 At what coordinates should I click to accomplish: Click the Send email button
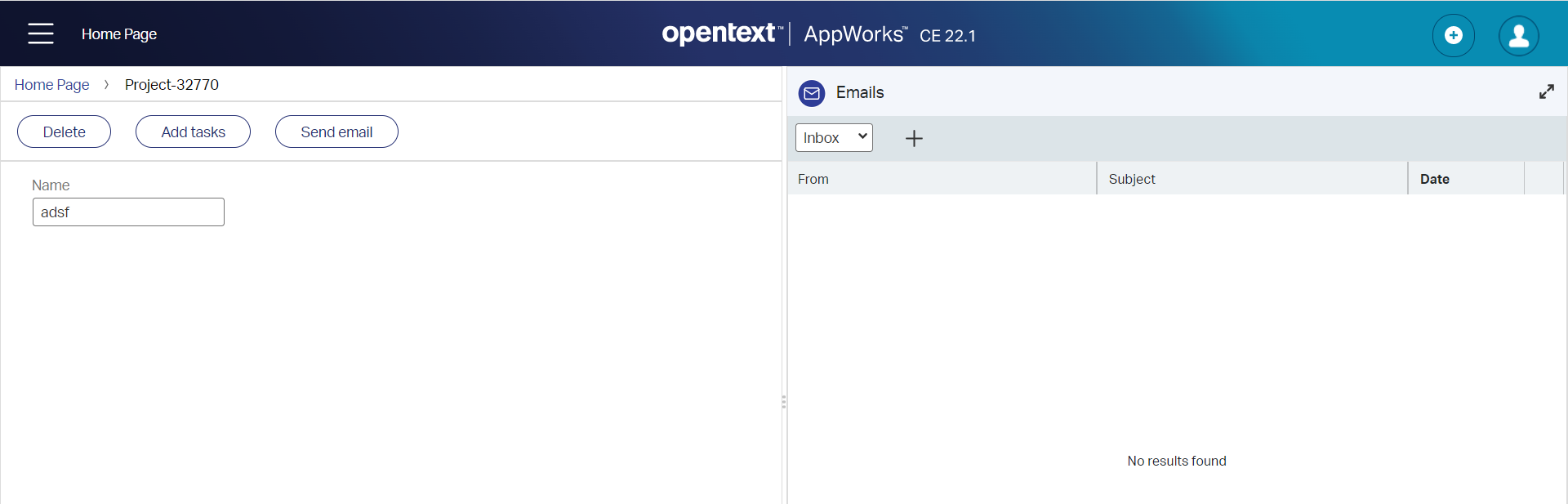336,132
